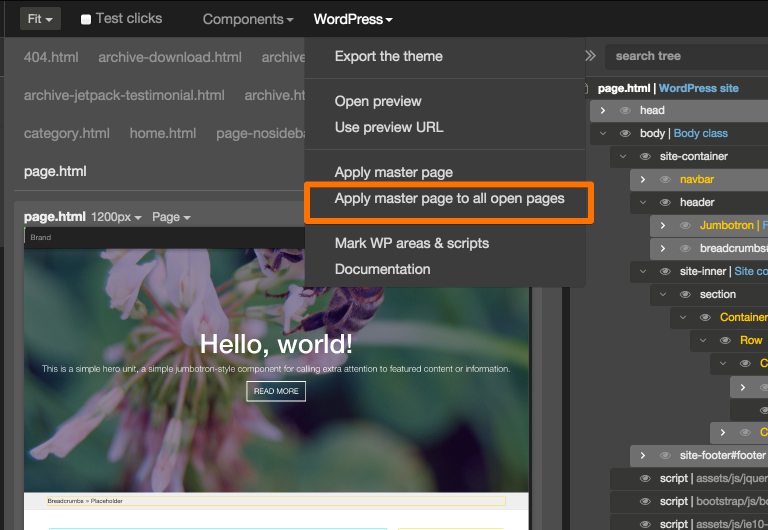This screenshot has height=530, width=768.
Task: Select the page.html root tree label
Action: point(624,88)
